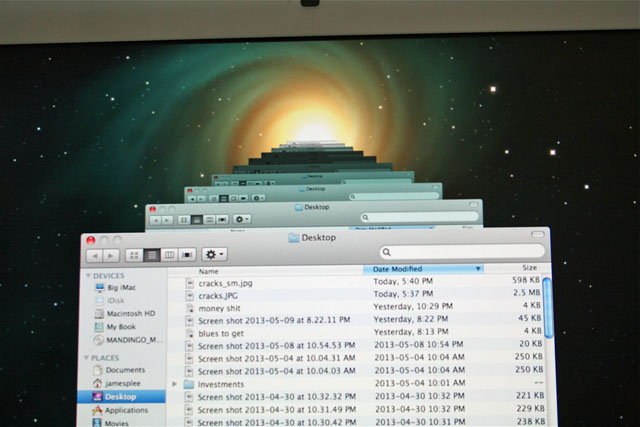
Task: Click the jamesplee home icon
Action: (97, 383)
